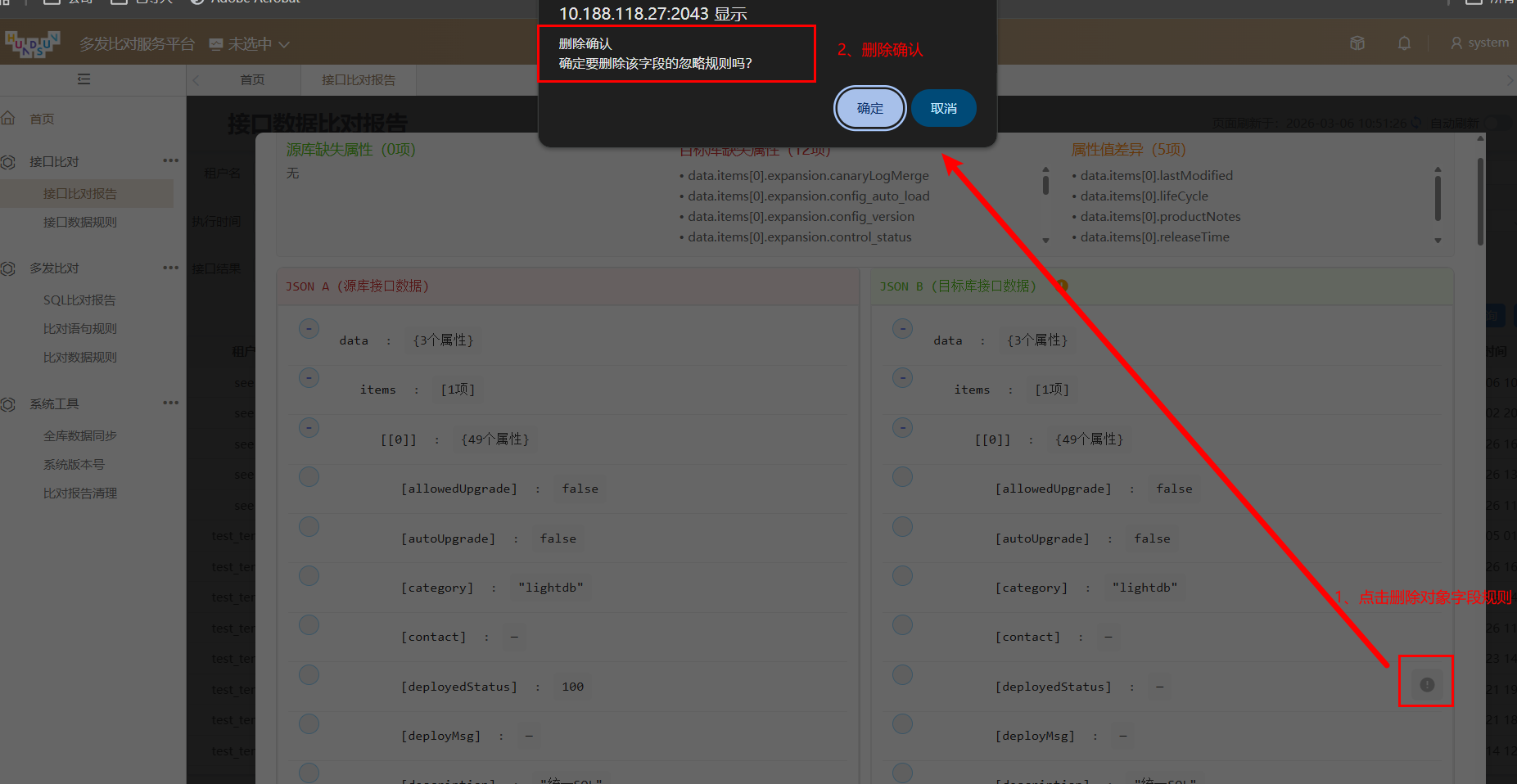Confirm deletion with the 确定 button
The width and height of the screenshot is (1517, 784).
869,108
